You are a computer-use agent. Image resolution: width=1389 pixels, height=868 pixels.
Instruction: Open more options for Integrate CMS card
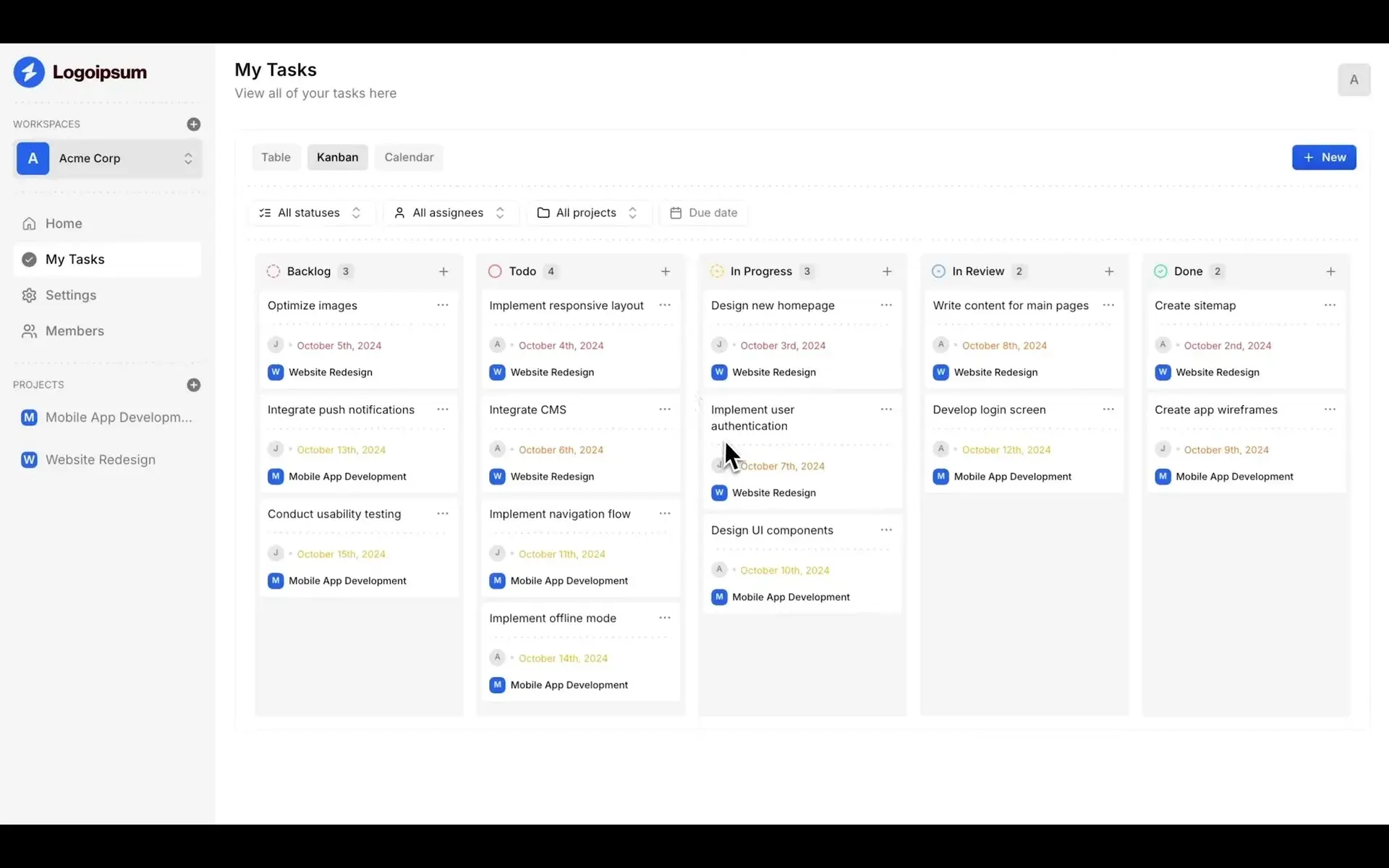point(665,409)
